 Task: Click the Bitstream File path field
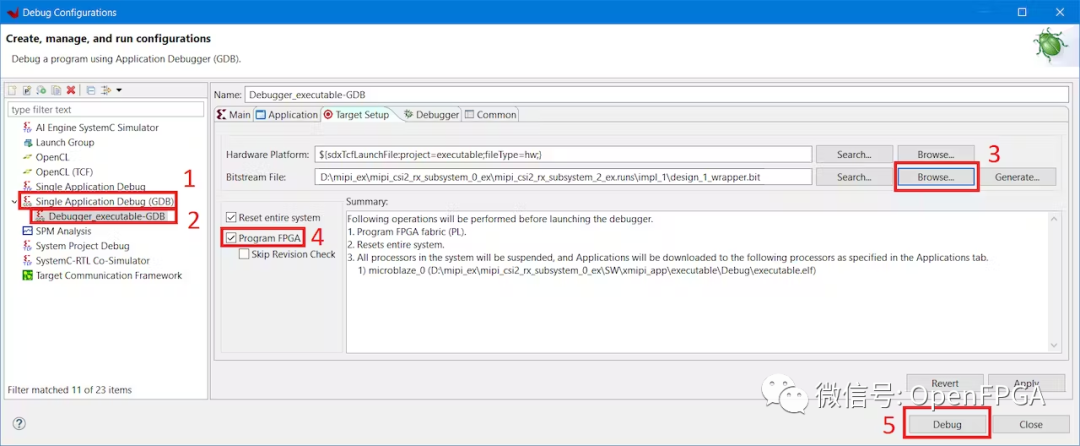(563, 177)
